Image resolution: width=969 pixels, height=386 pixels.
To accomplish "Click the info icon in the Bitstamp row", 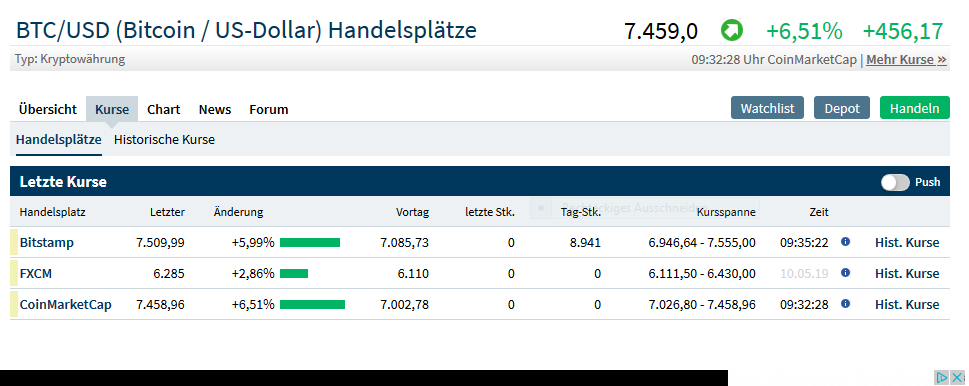I will (845, 241).
